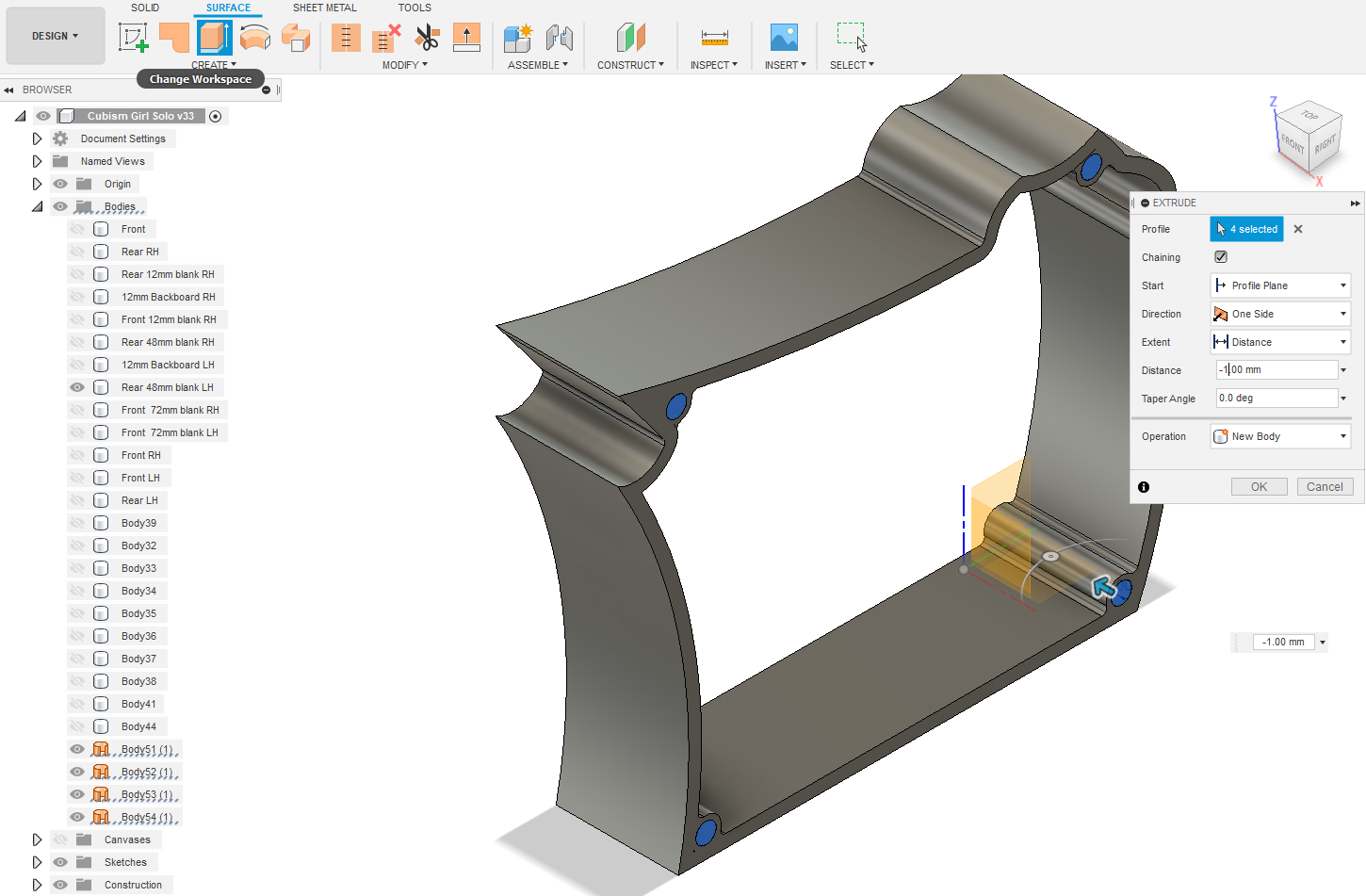Image resolution: width=1366 pixels, height=896 pixels.
Task: Click the ViewCube in the corner
Action: (x=1307, y=138)
